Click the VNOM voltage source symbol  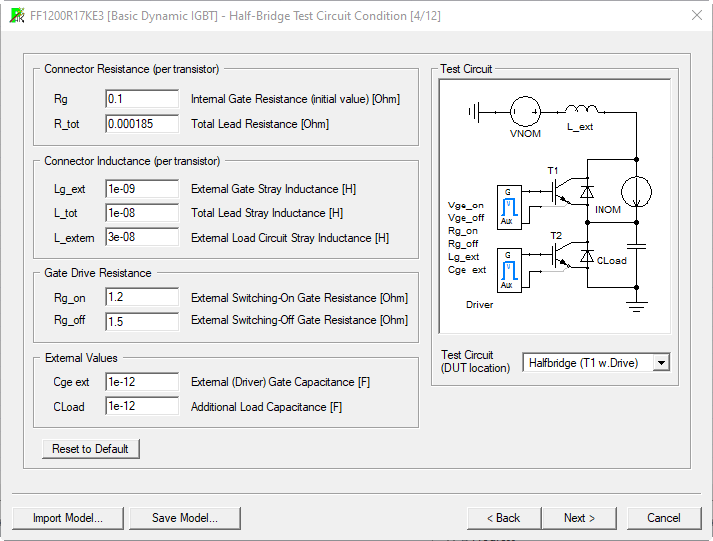pos(525,111)
